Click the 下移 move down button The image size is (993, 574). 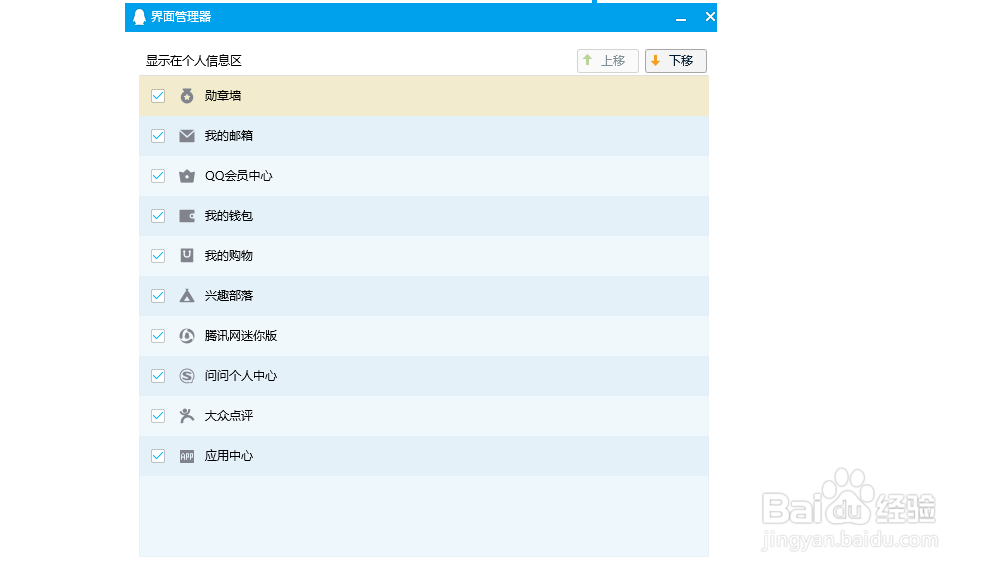pyautogui.click(x=676, y=61)
